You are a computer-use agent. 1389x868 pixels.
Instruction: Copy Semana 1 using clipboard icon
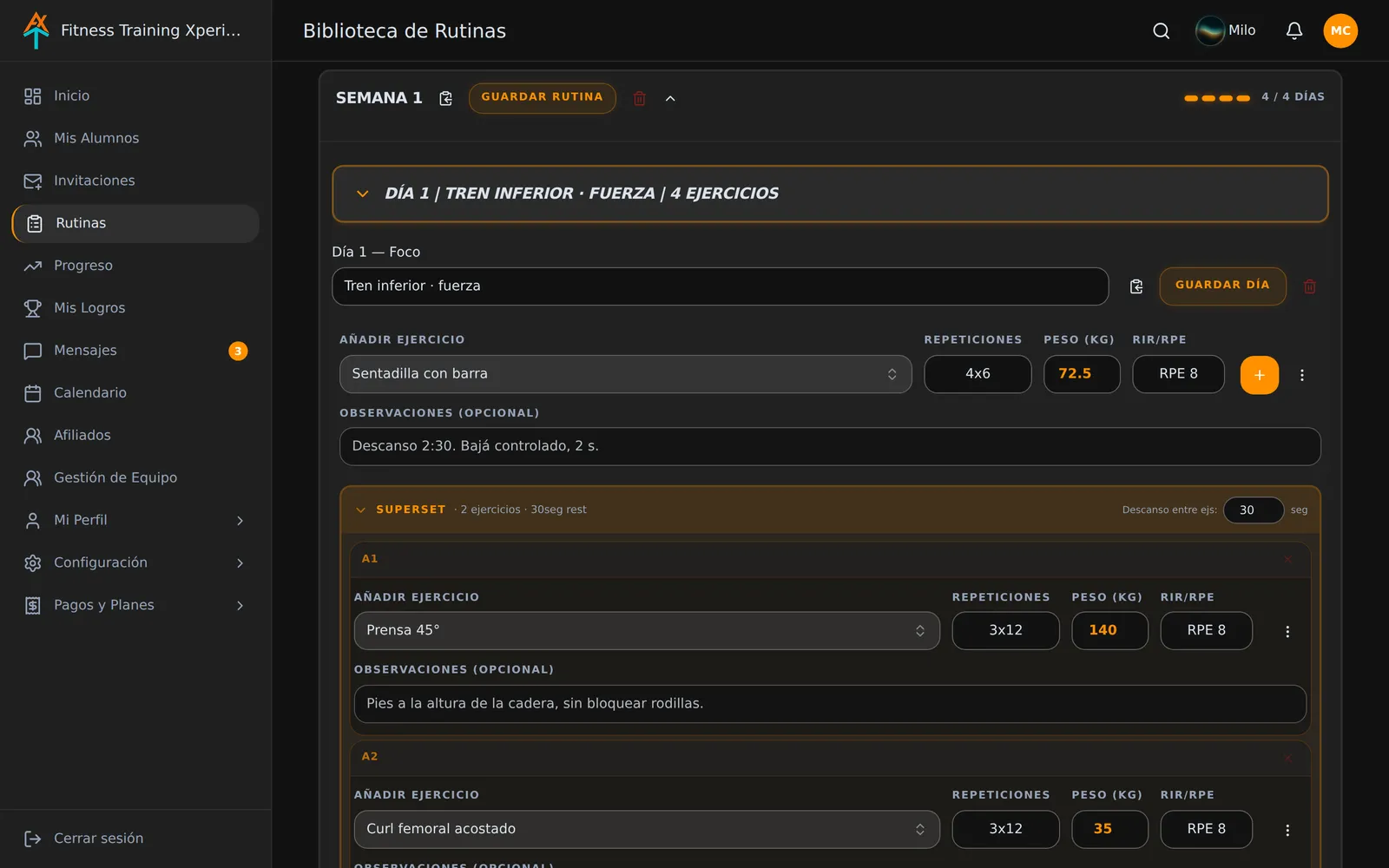445,98
